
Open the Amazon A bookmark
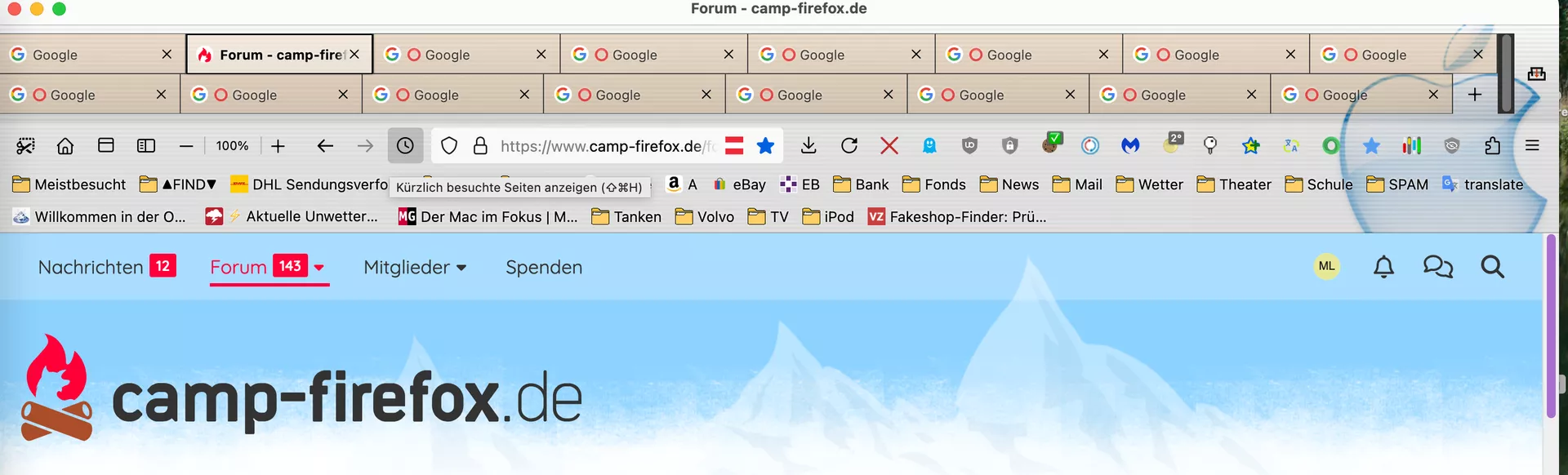(682, 184)
